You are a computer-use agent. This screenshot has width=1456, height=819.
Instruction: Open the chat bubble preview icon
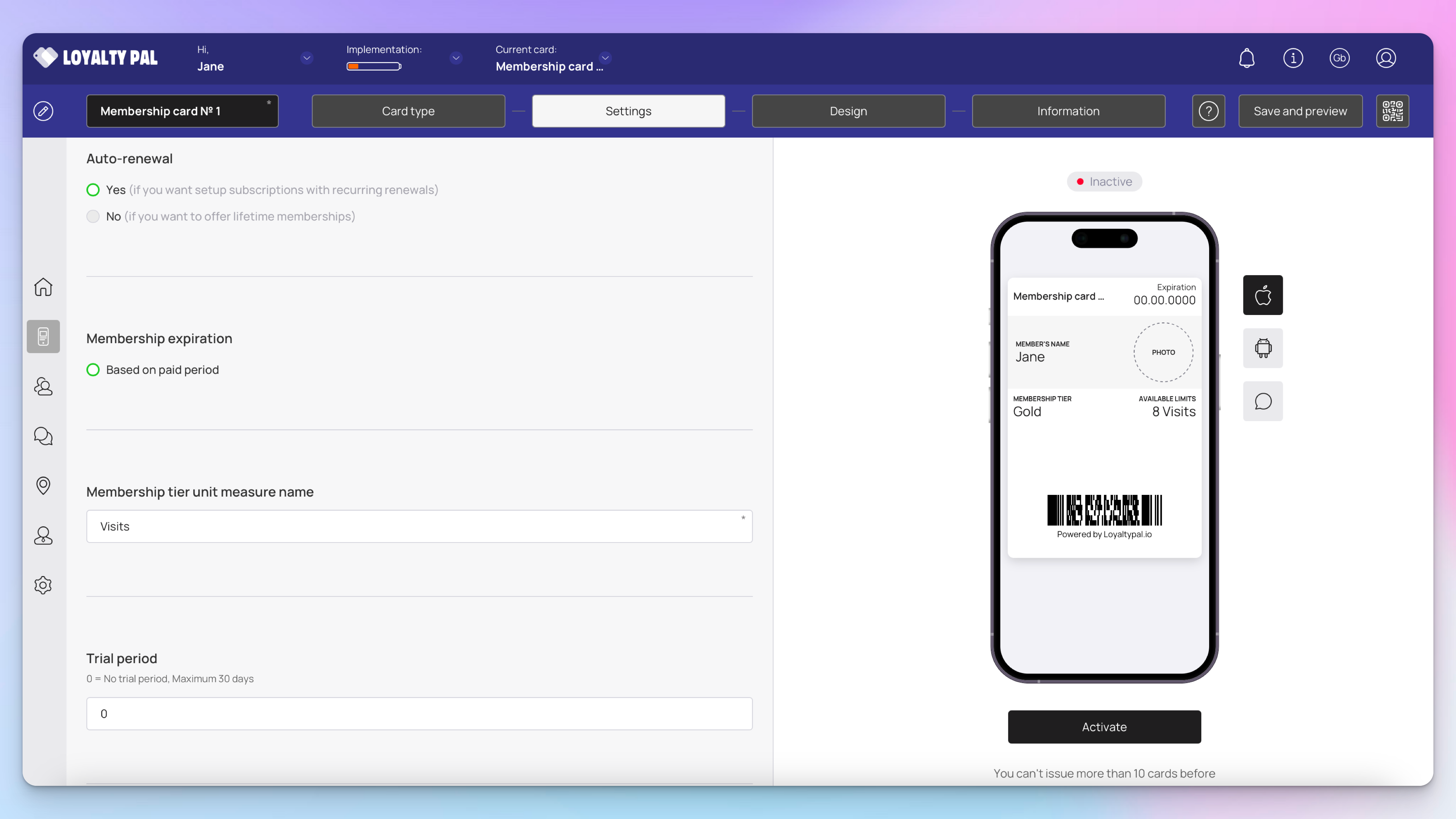[x=1263, y=401]
